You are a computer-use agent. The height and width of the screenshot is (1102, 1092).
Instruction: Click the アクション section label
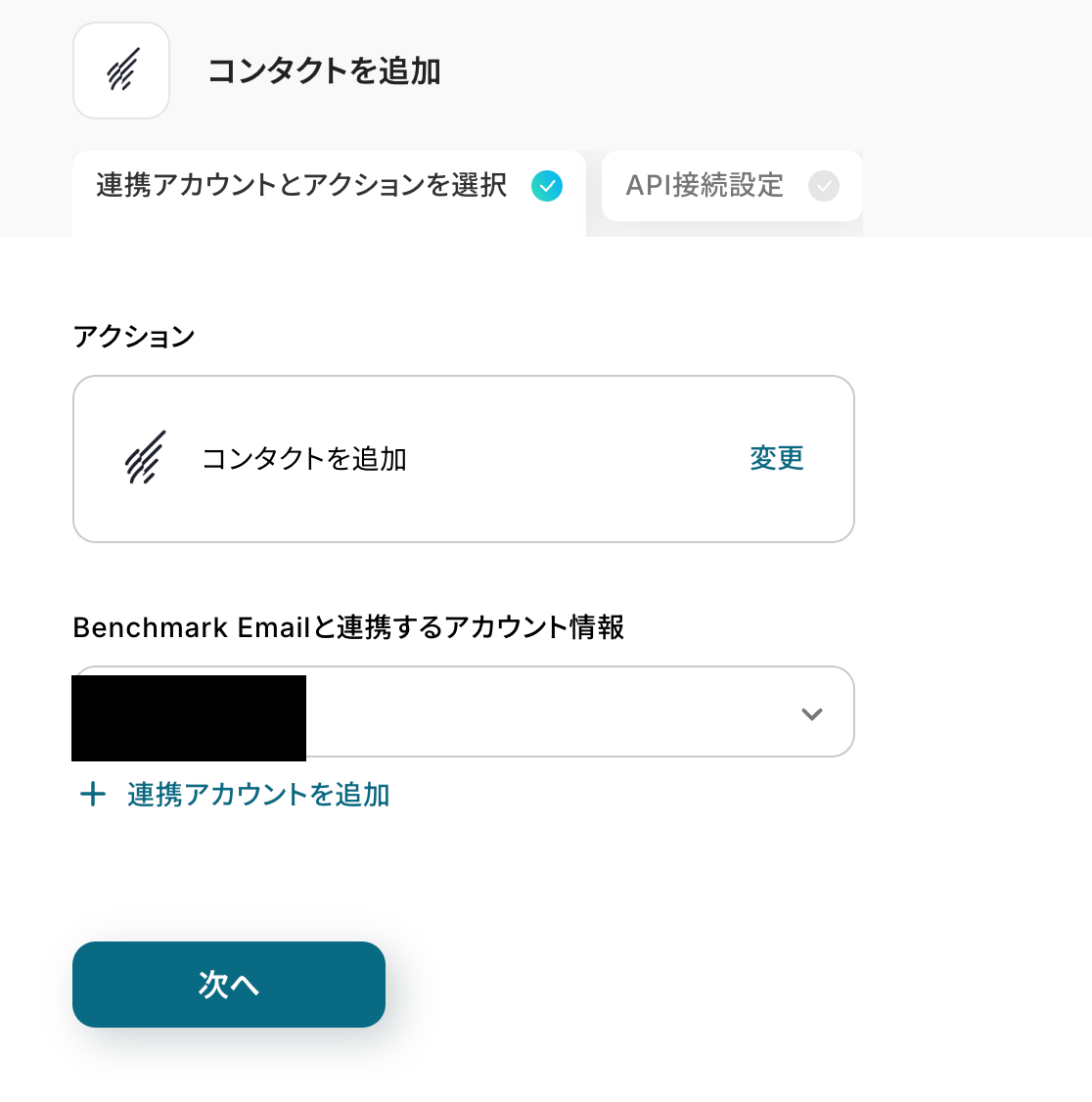click(134, 337)
